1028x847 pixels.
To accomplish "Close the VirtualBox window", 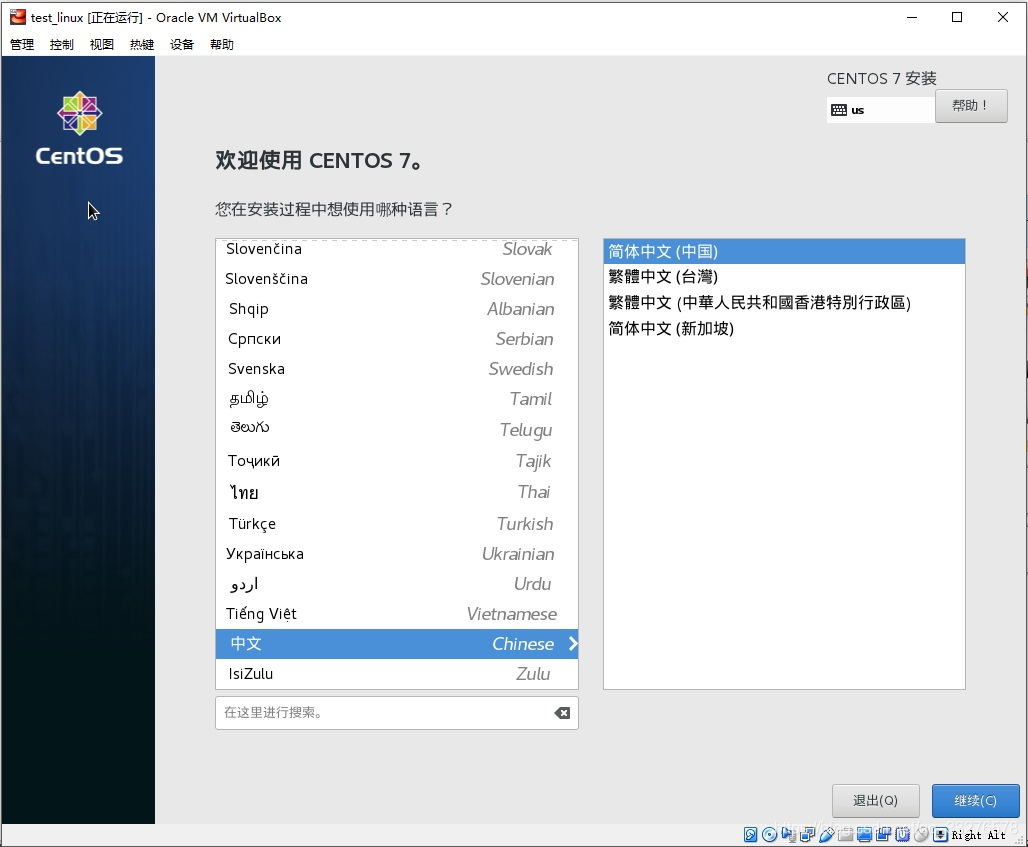I will (1003, 17).
